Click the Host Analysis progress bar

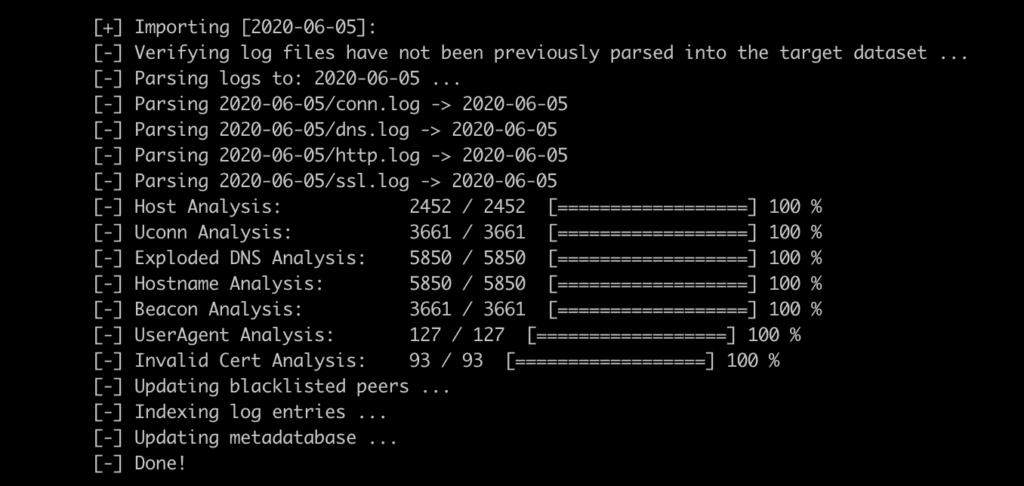click(x=652, y=207)
